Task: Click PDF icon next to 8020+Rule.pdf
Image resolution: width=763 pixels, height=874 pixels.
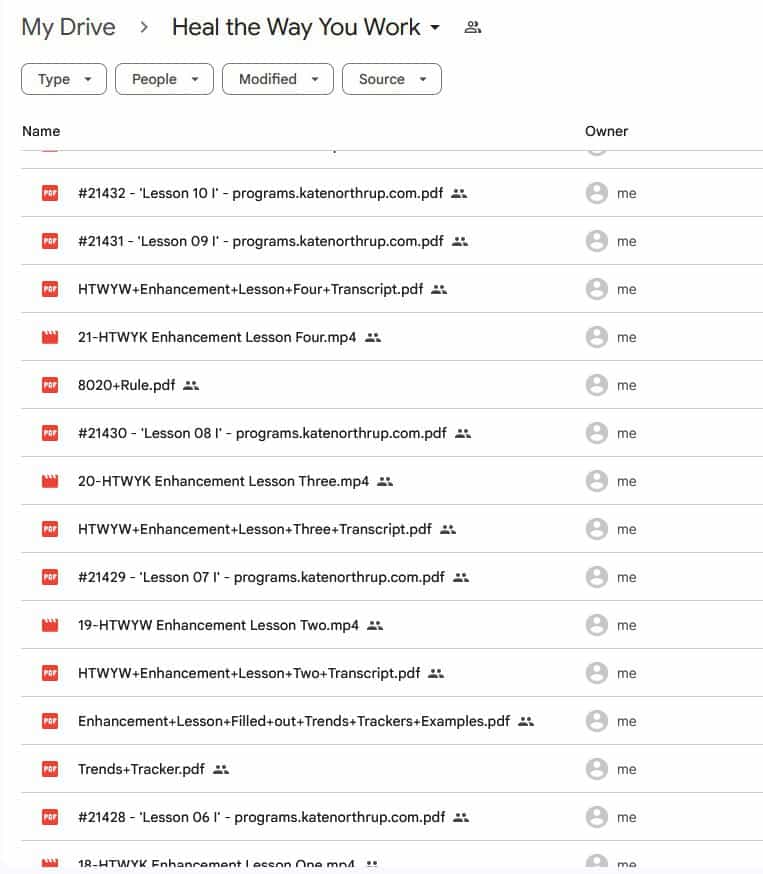Action: click(50, 385)
